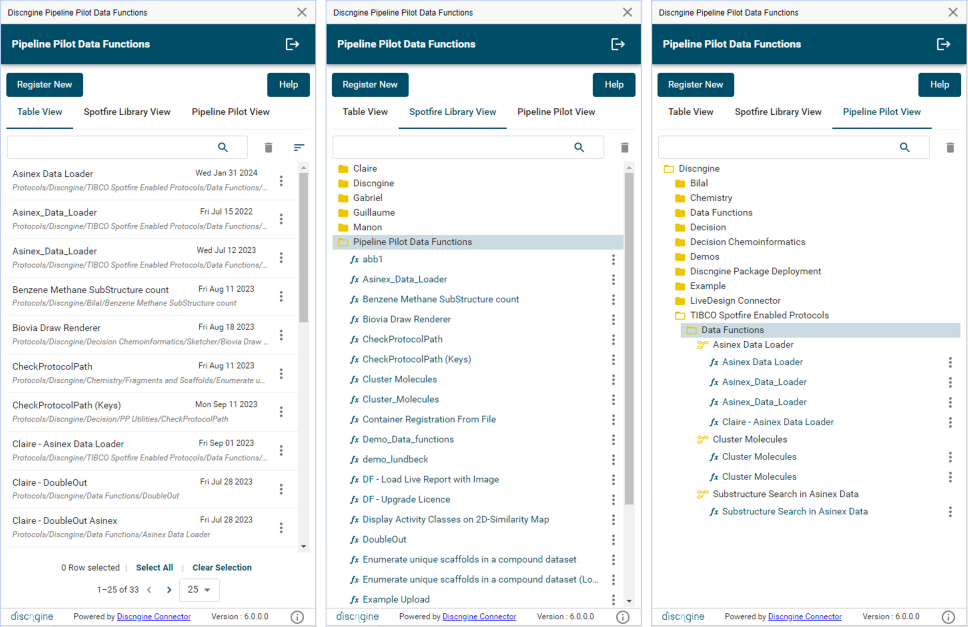Expand the Decision Chemoinformatics folder
Image resolution: width=968 pixels, height=627 pixels.
[680, 242]
